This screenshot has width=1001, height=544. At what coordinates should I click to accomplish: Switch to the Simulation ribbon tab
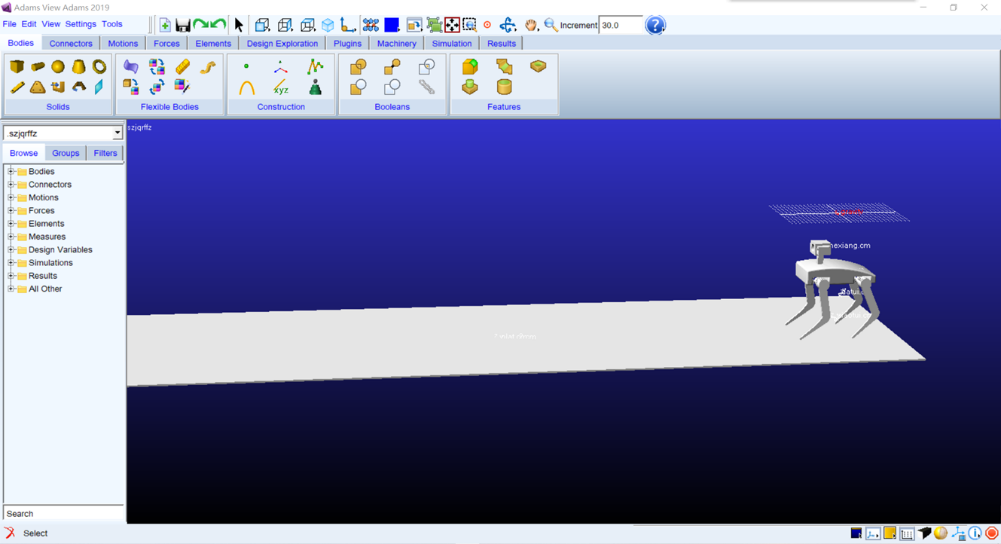[x=452, y=44]
